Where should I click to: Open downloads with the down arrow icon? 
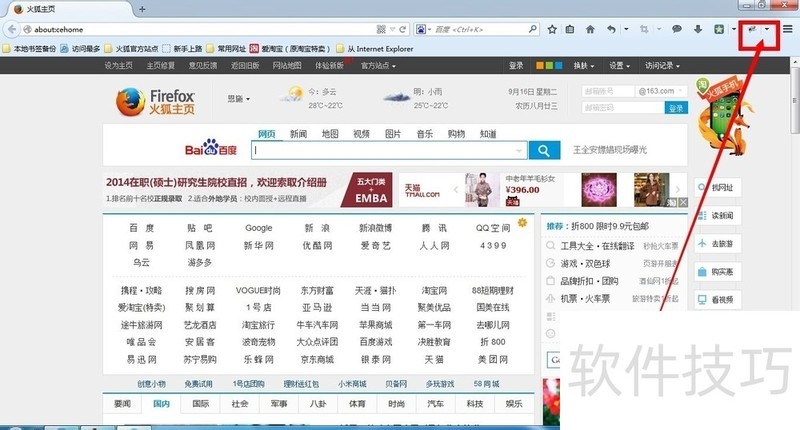click(x=698, y=29)
